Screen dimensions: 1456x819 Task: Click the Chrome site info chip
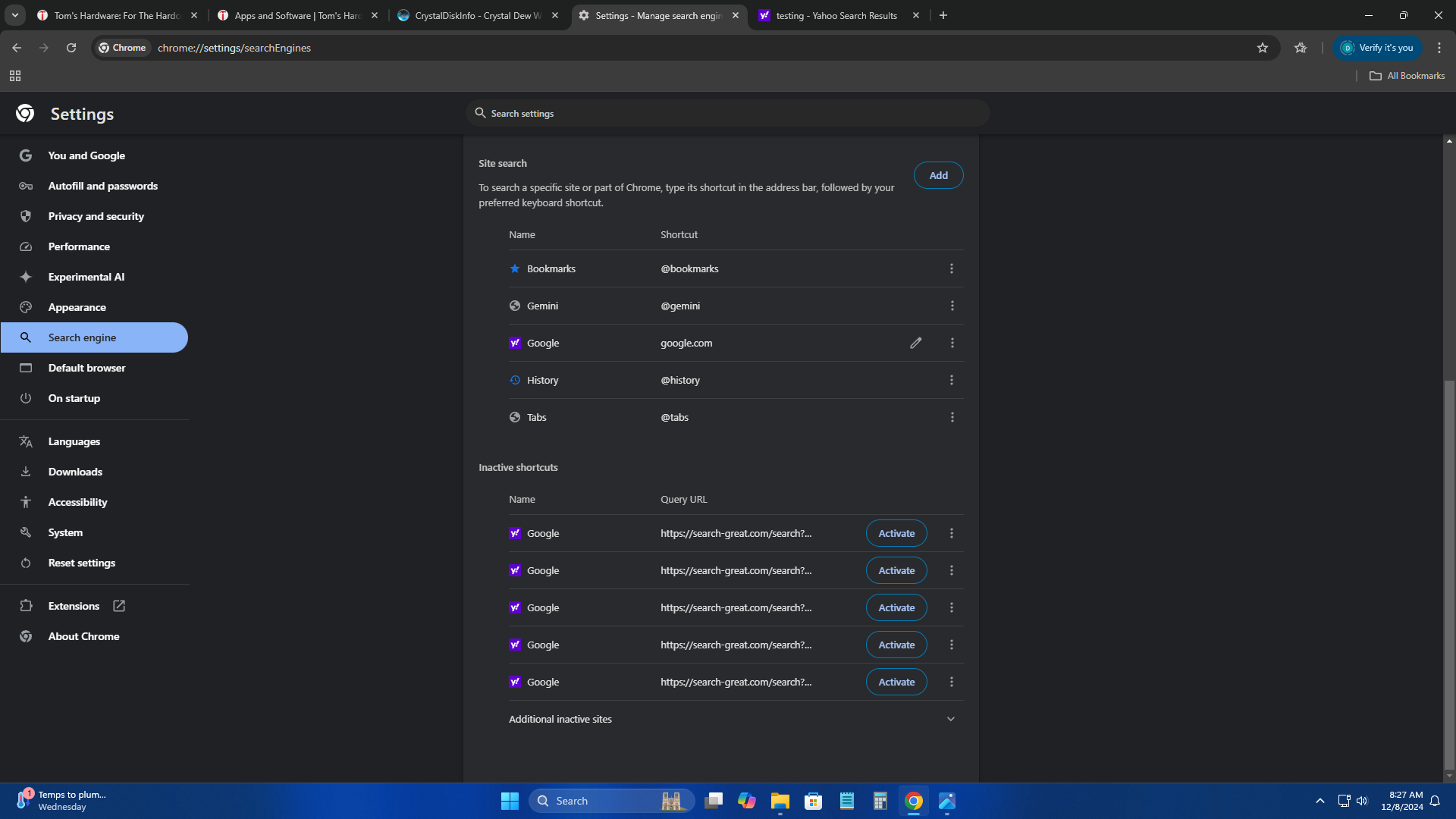coord(122,48)
